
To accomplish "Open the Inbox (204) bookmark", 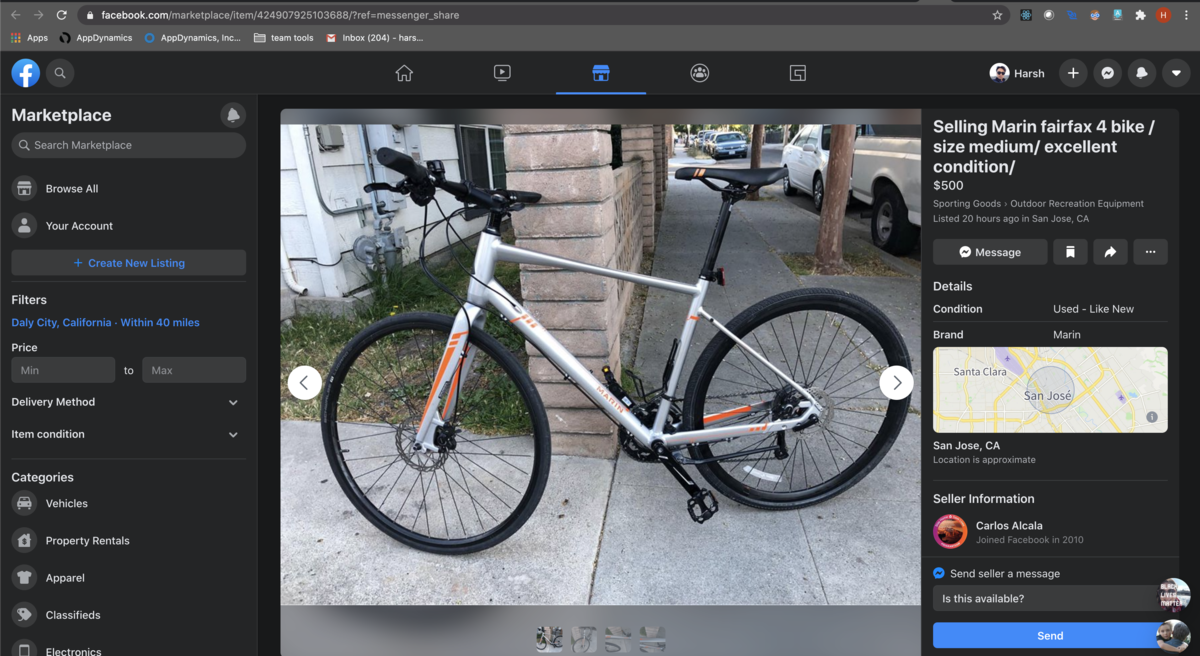I will [375, 38].
